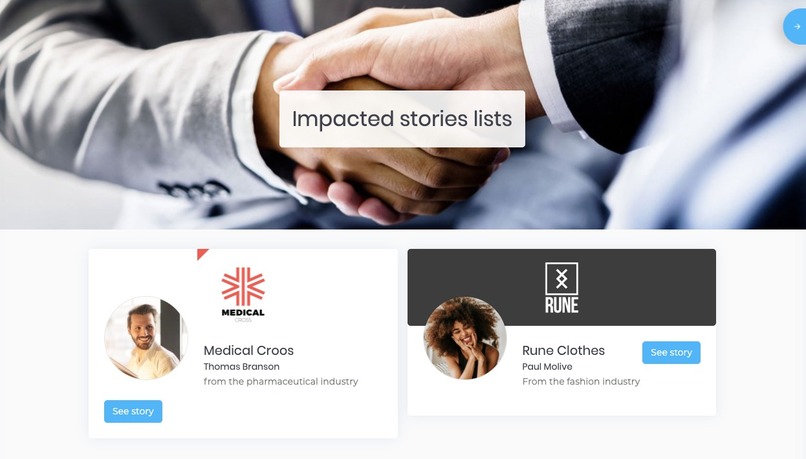Click 'from the pharmaceutical industry' text

(x=281, y=381)
